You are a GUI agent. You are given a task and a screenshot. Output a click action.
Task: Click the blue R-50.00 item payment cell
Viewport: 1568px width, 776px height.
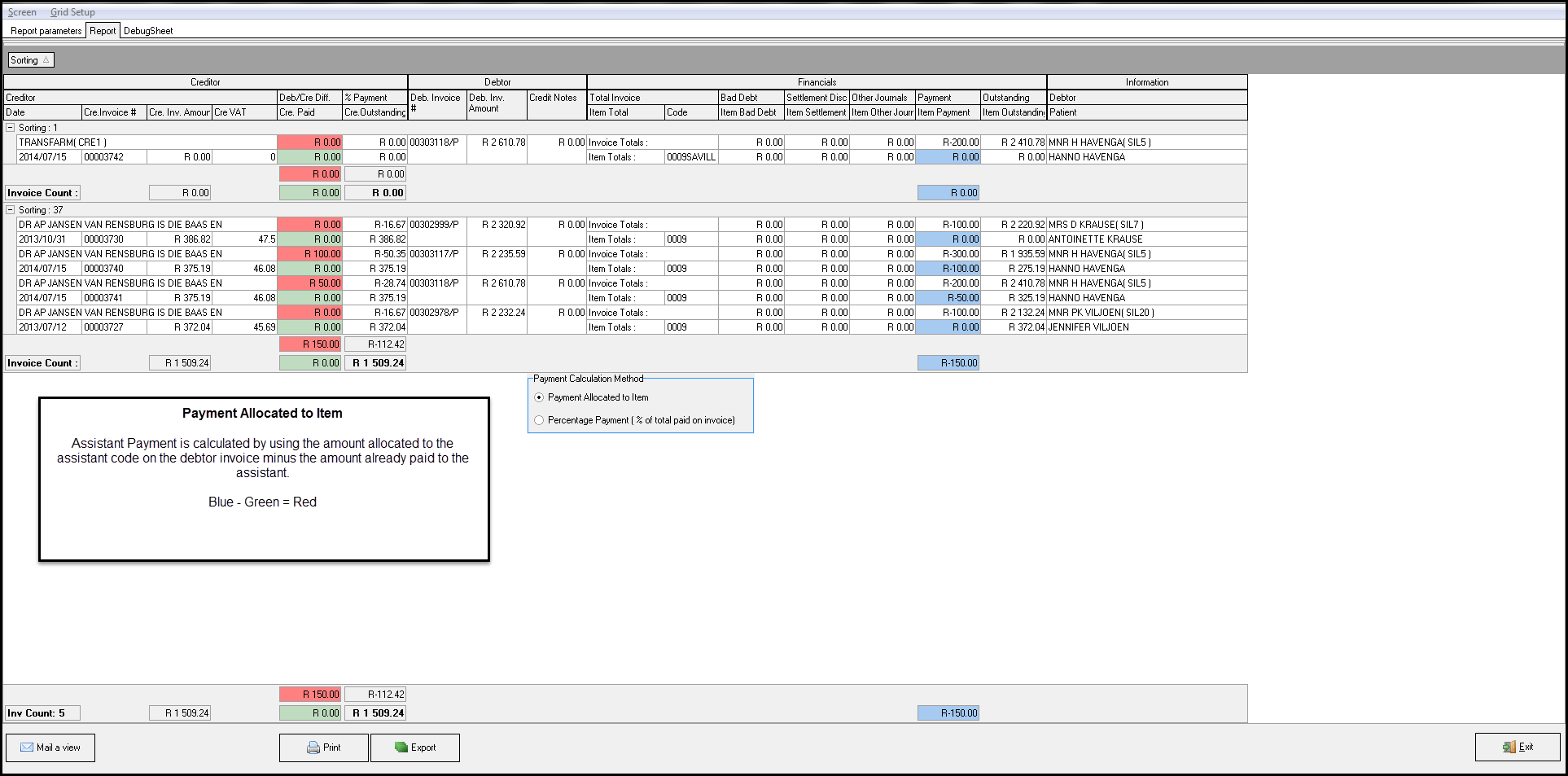pos(948,298)
